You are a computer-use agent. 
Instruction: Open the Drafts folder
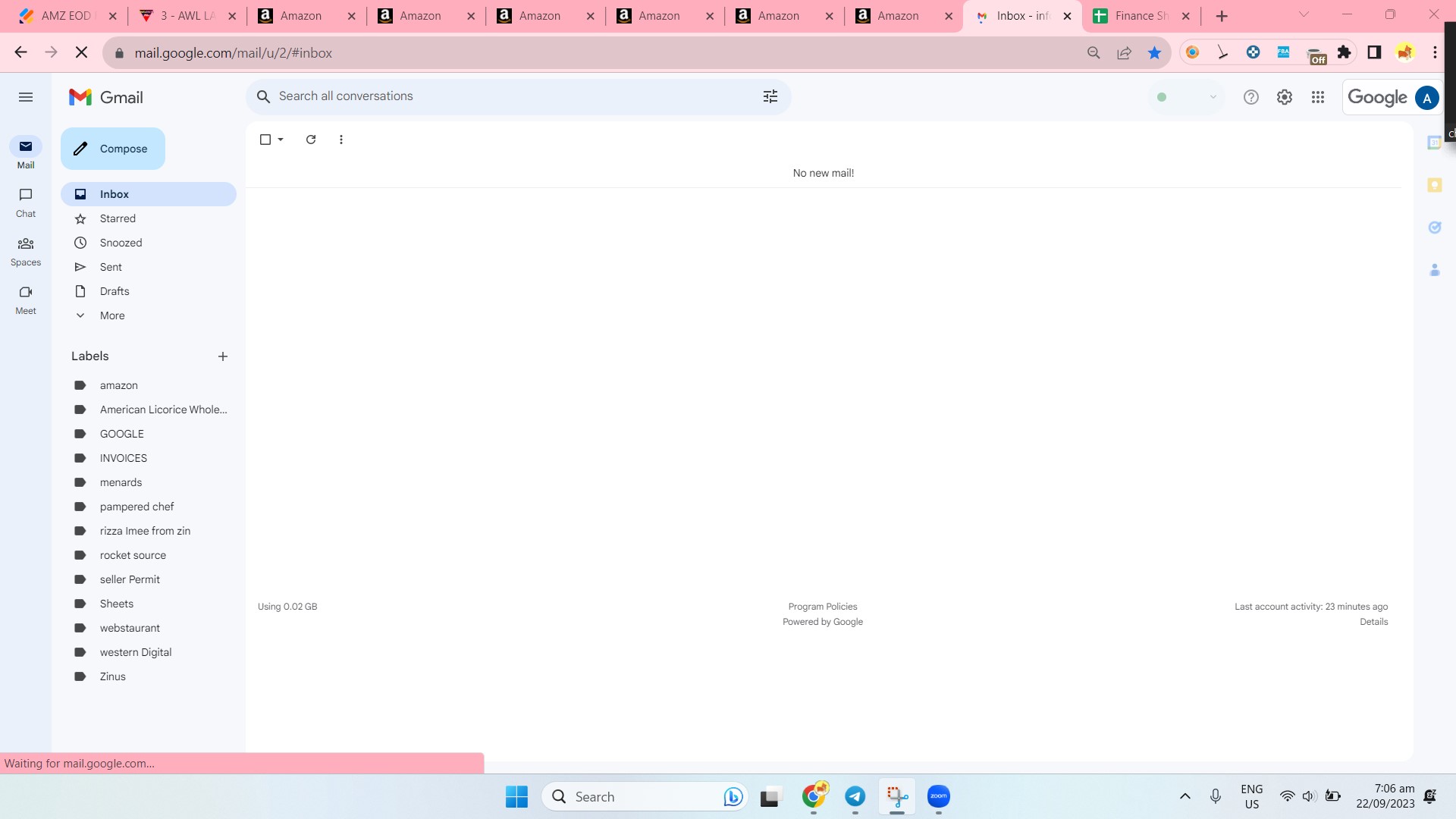[149, 291]
